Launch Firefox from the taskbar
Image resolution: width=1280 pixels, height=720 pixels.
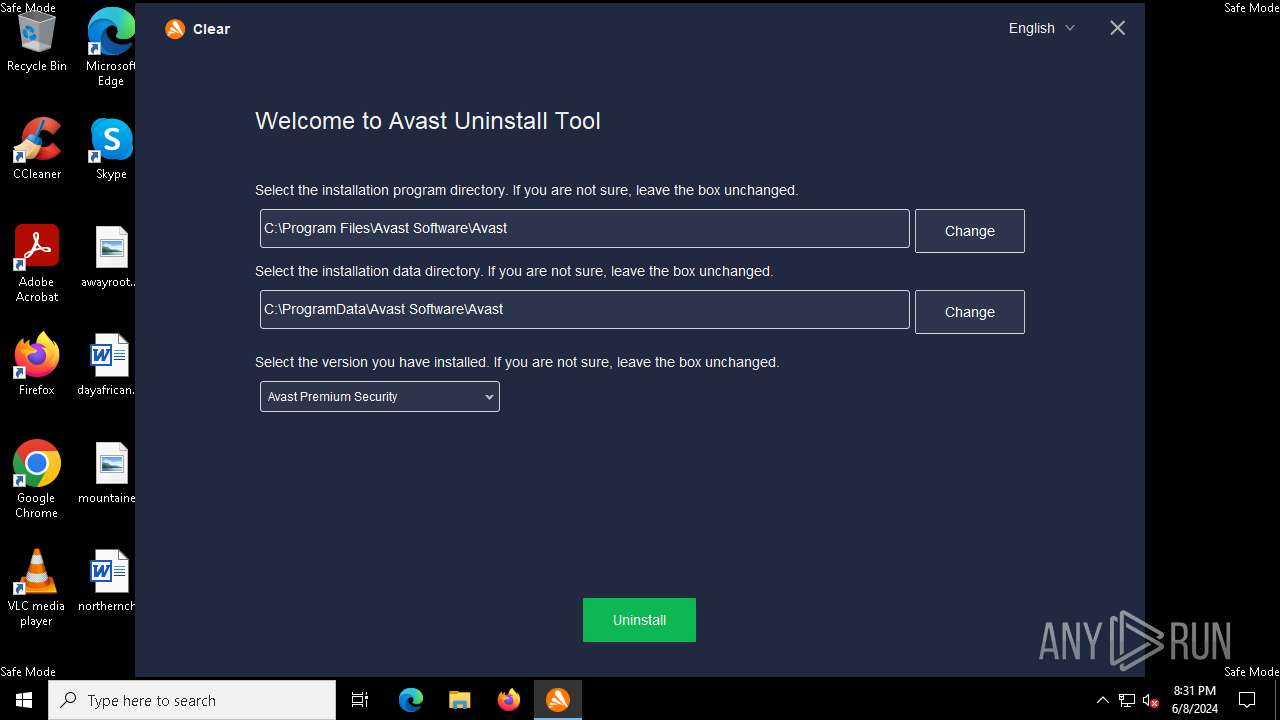(x=509, y=700)
